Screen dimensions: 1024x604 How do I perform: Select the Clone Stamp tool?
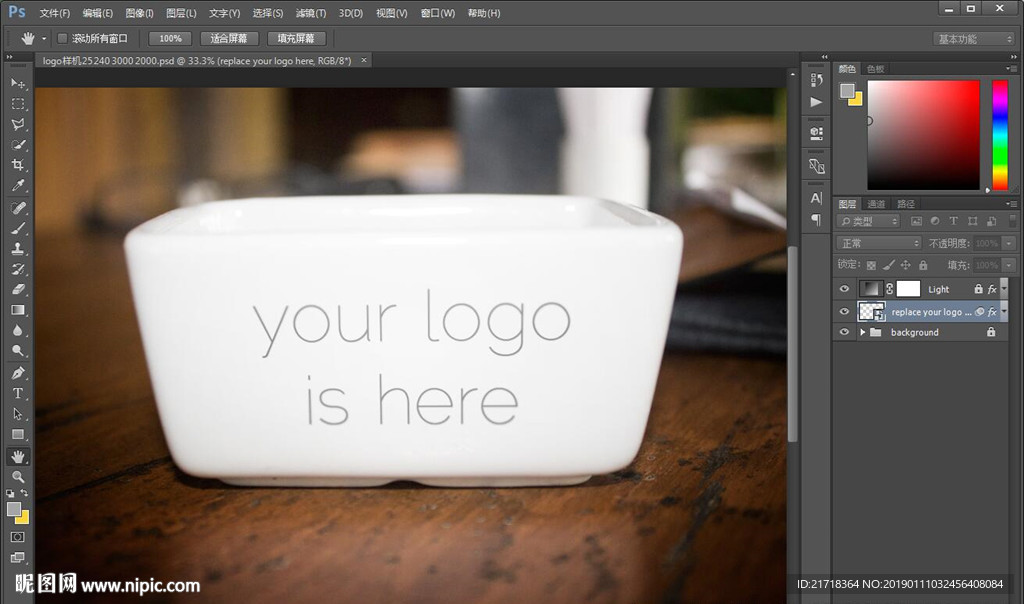(x=18, y=249)
